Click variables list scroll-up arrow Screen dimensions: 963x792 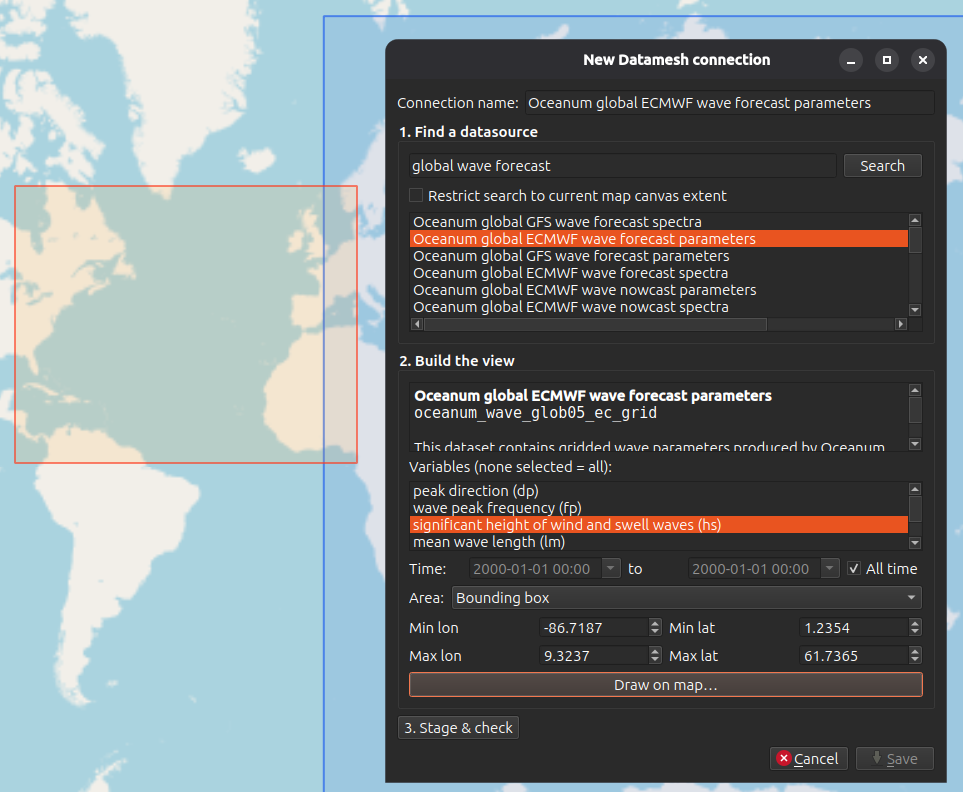coord(915,489)
